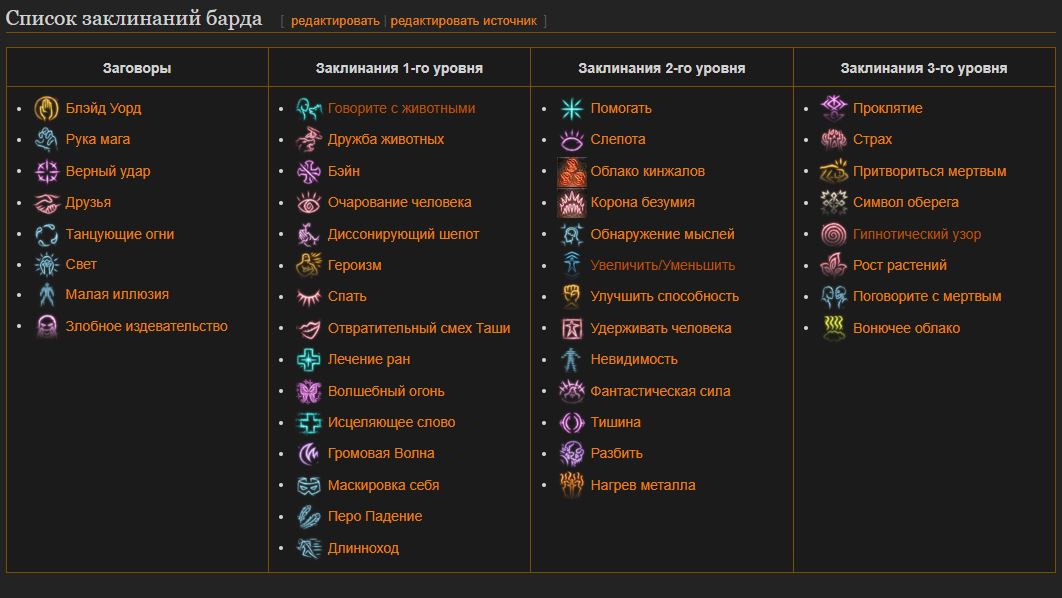Open the Отвратительный смех Таши link
The height and width of the screenshot is (598, 1062).
tap(419, 328)
